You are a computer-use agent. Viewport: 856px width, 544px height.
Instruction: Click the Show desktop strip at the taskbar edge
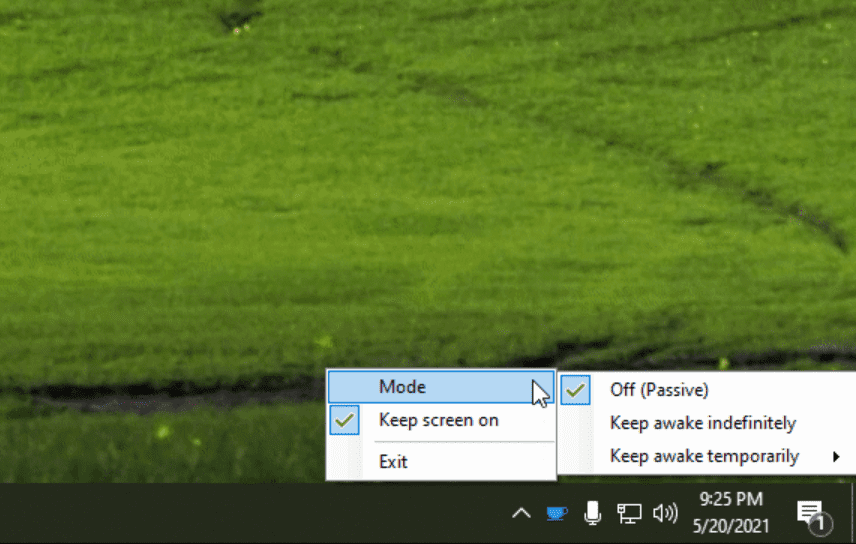tap(853, 513)
